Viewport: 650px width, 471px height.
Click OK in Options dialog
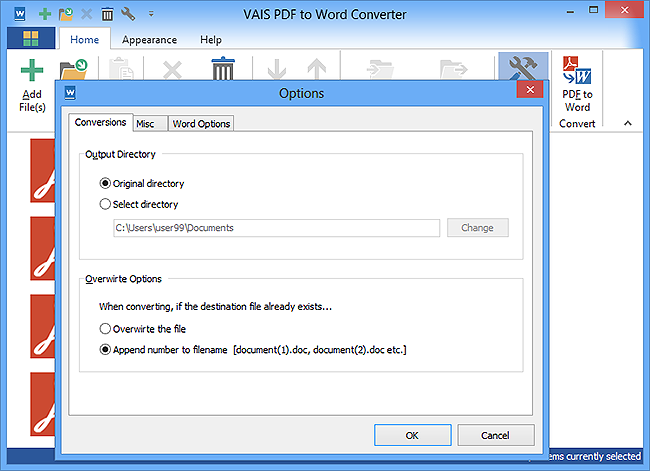(412, 435)
